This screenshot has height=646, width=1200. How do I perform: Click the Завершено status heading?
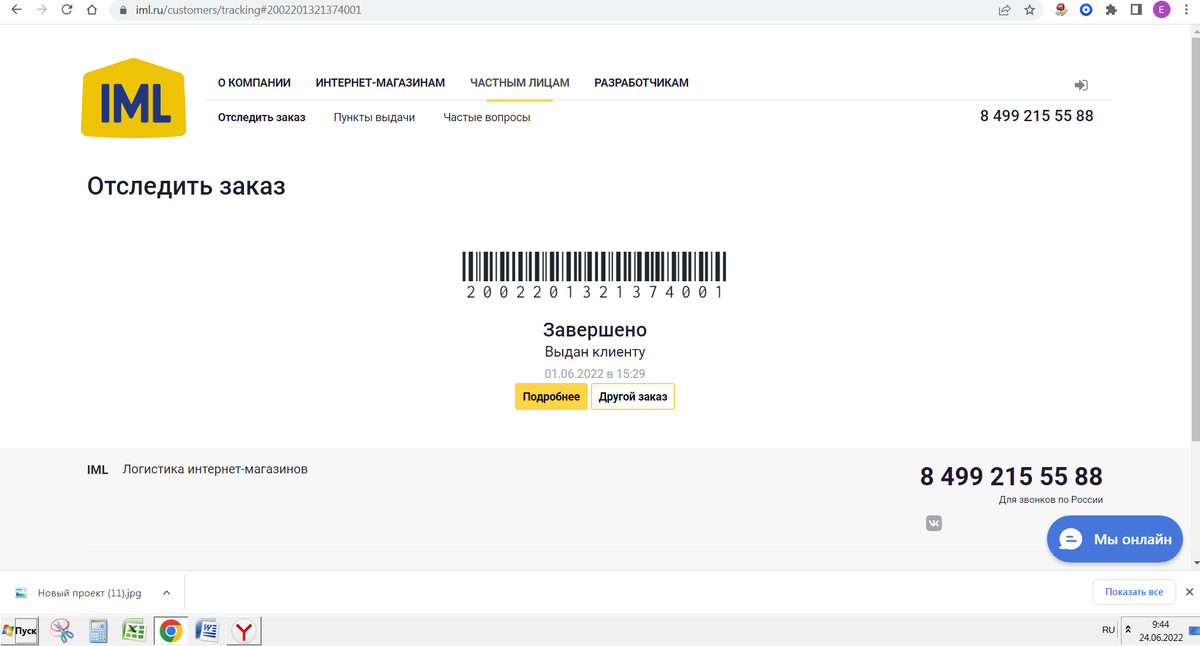click(595, 329)
